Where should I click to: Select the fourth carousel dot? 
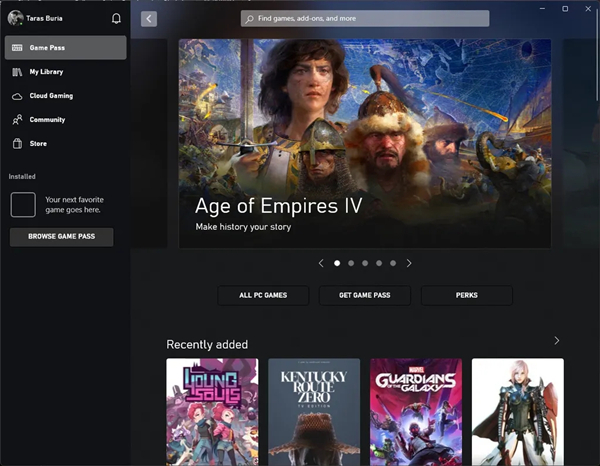click(x=379, y=263)
